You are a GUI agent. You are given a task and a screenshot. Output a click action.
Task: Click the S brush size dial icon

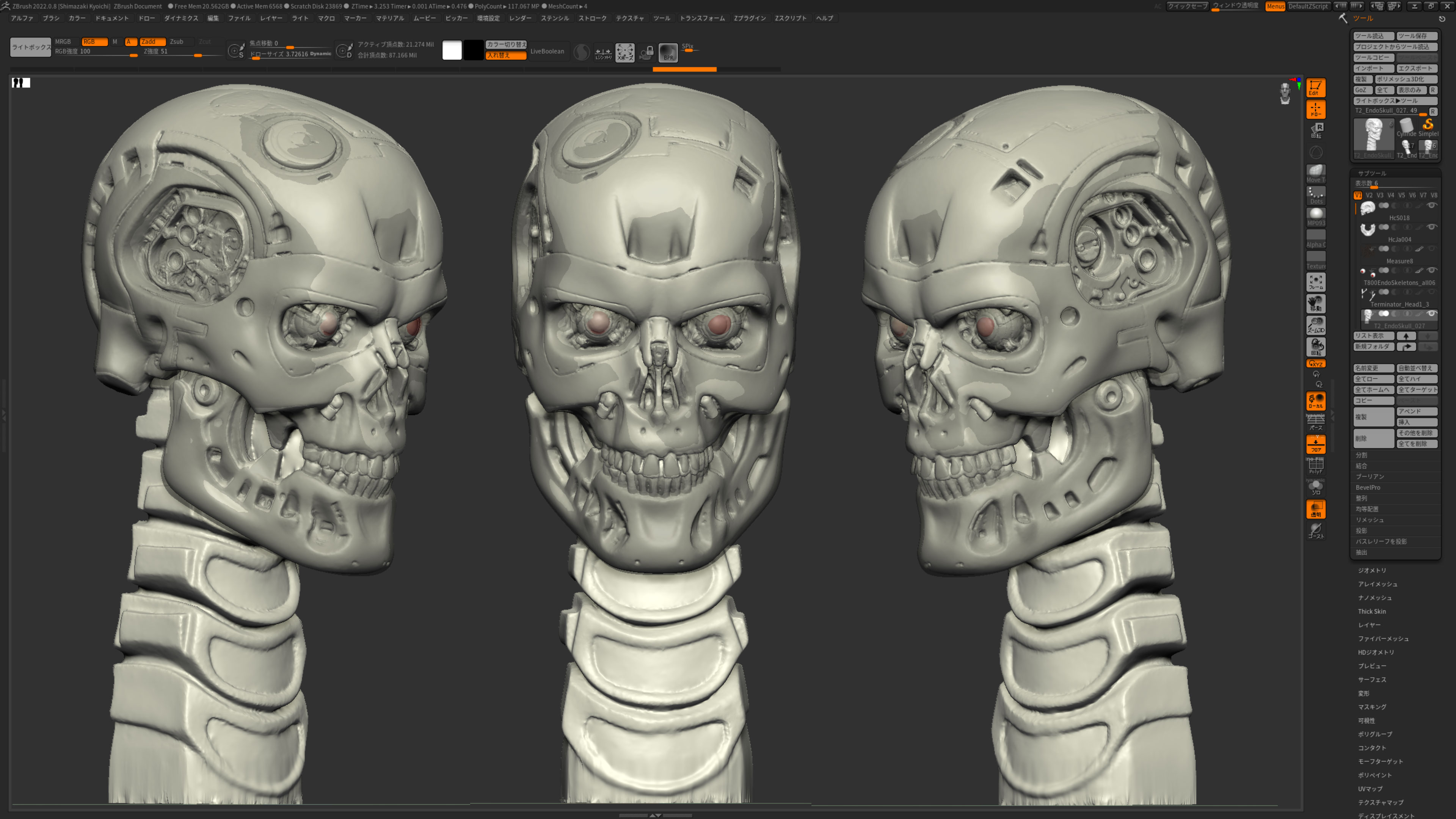(236, 51)
